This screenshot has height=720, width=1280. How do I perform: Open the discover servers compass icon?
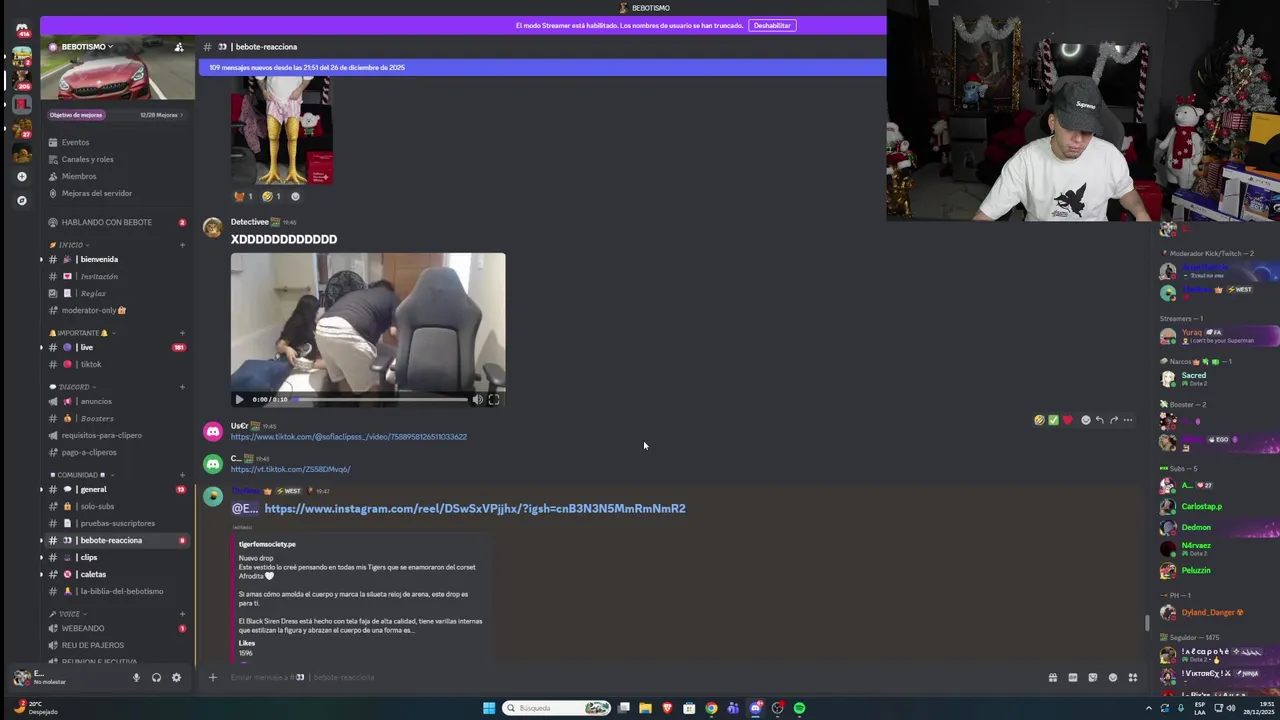click(x=22, y=200)
